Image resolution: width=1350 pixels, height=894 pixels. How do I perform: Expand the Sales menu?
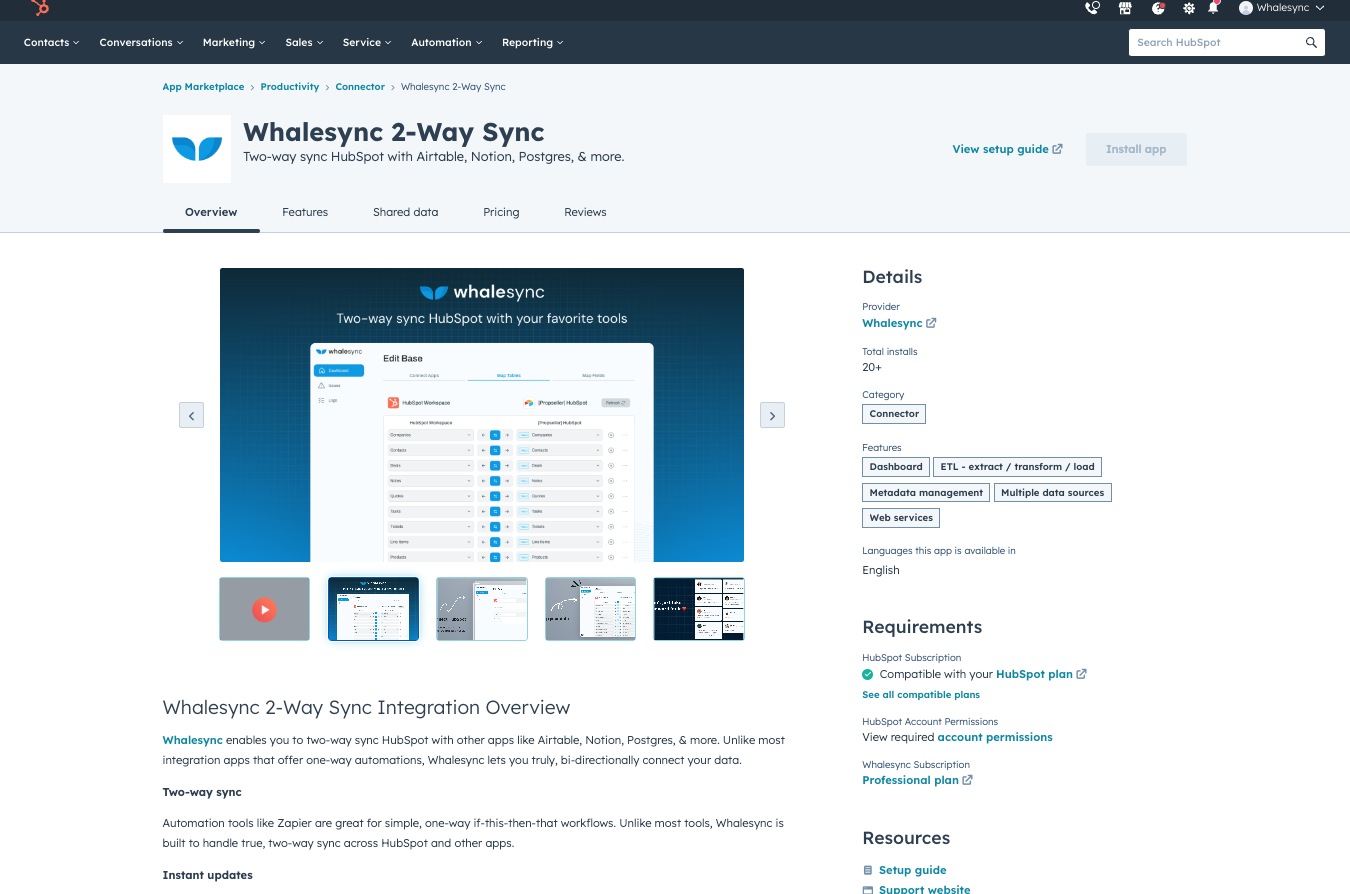click(305, 43)
